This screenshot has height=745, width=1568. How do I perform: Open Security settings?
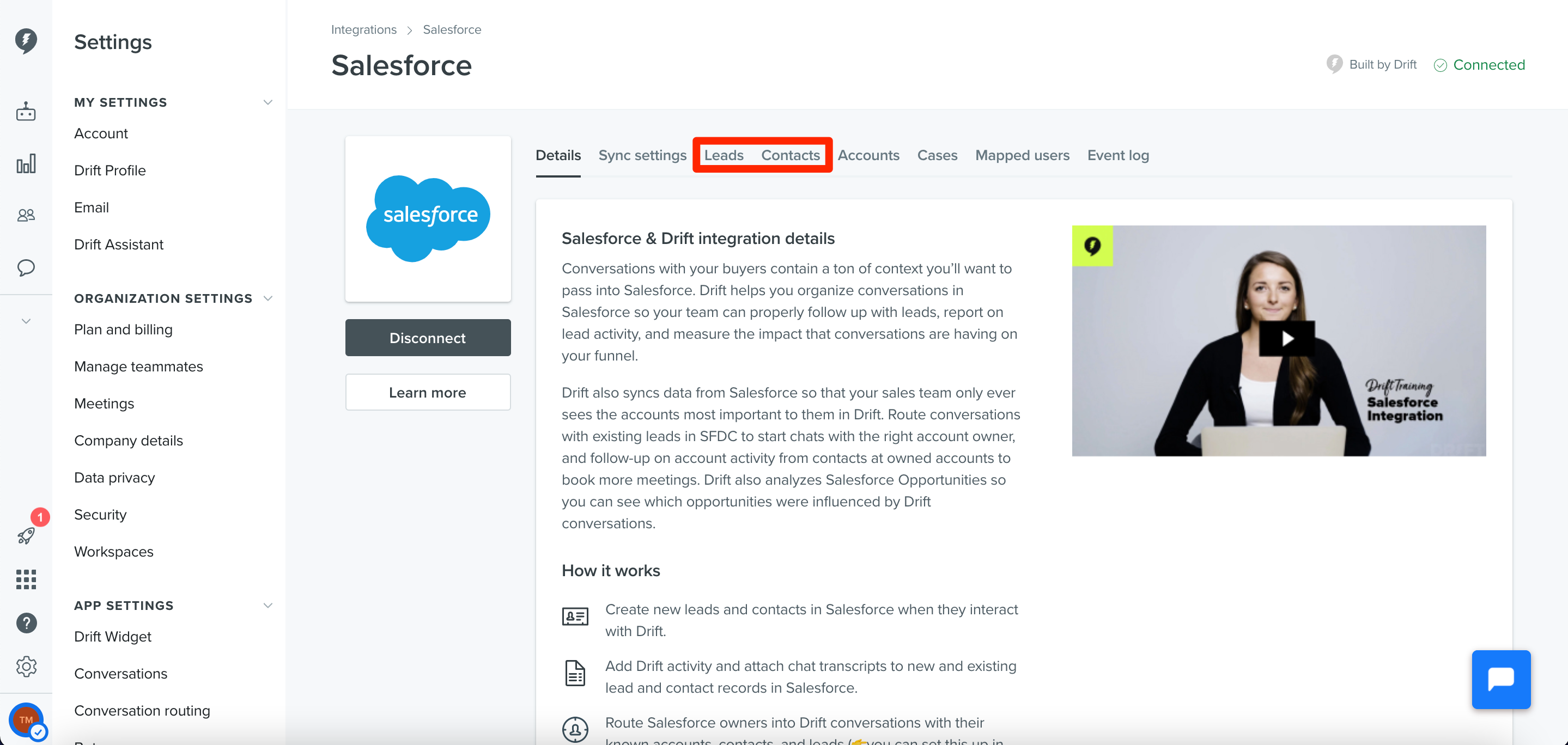(100, 515)
